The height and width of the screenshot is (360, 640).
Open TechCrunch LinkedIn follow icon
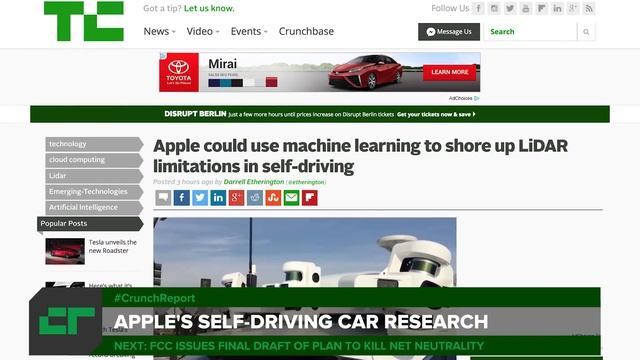coord(557,8)
